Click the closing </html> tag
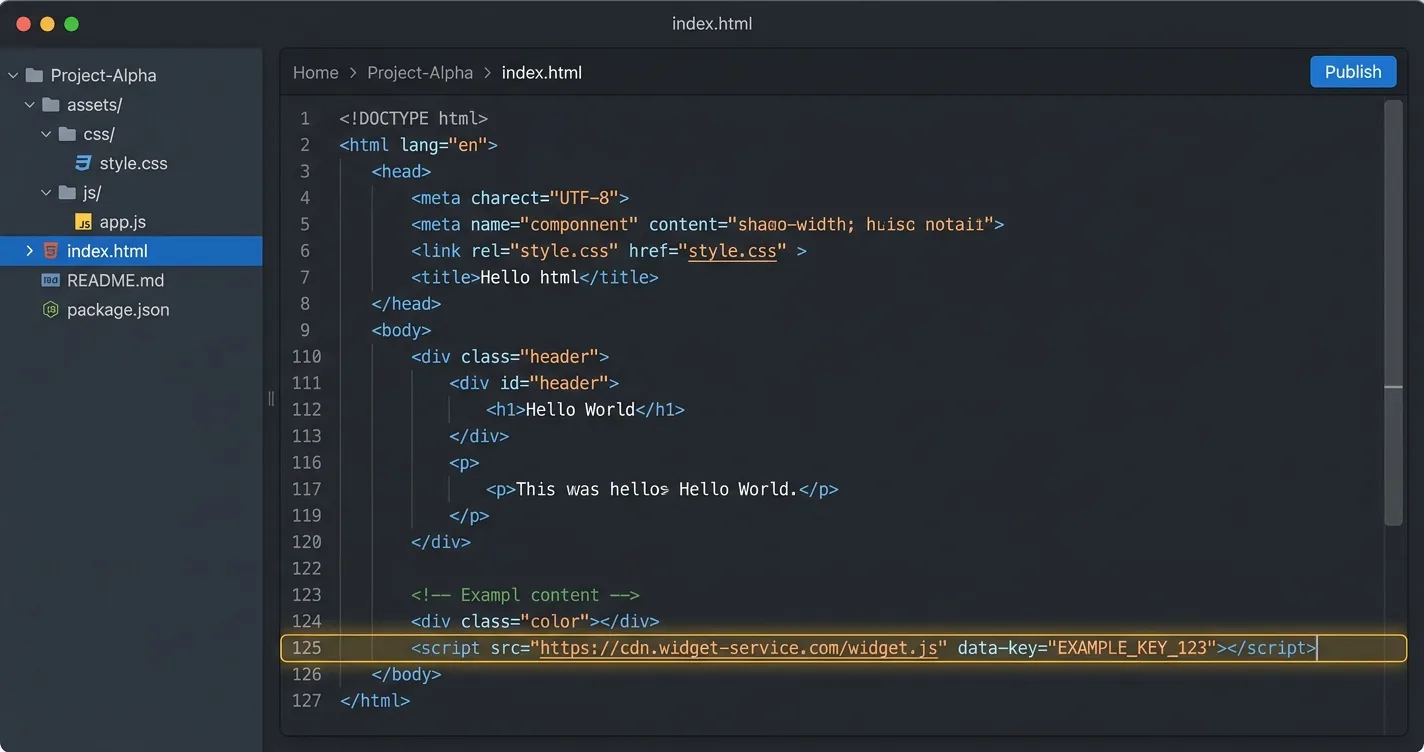The width and height of the screenshot is (1424, 752). tap(375, 701)
